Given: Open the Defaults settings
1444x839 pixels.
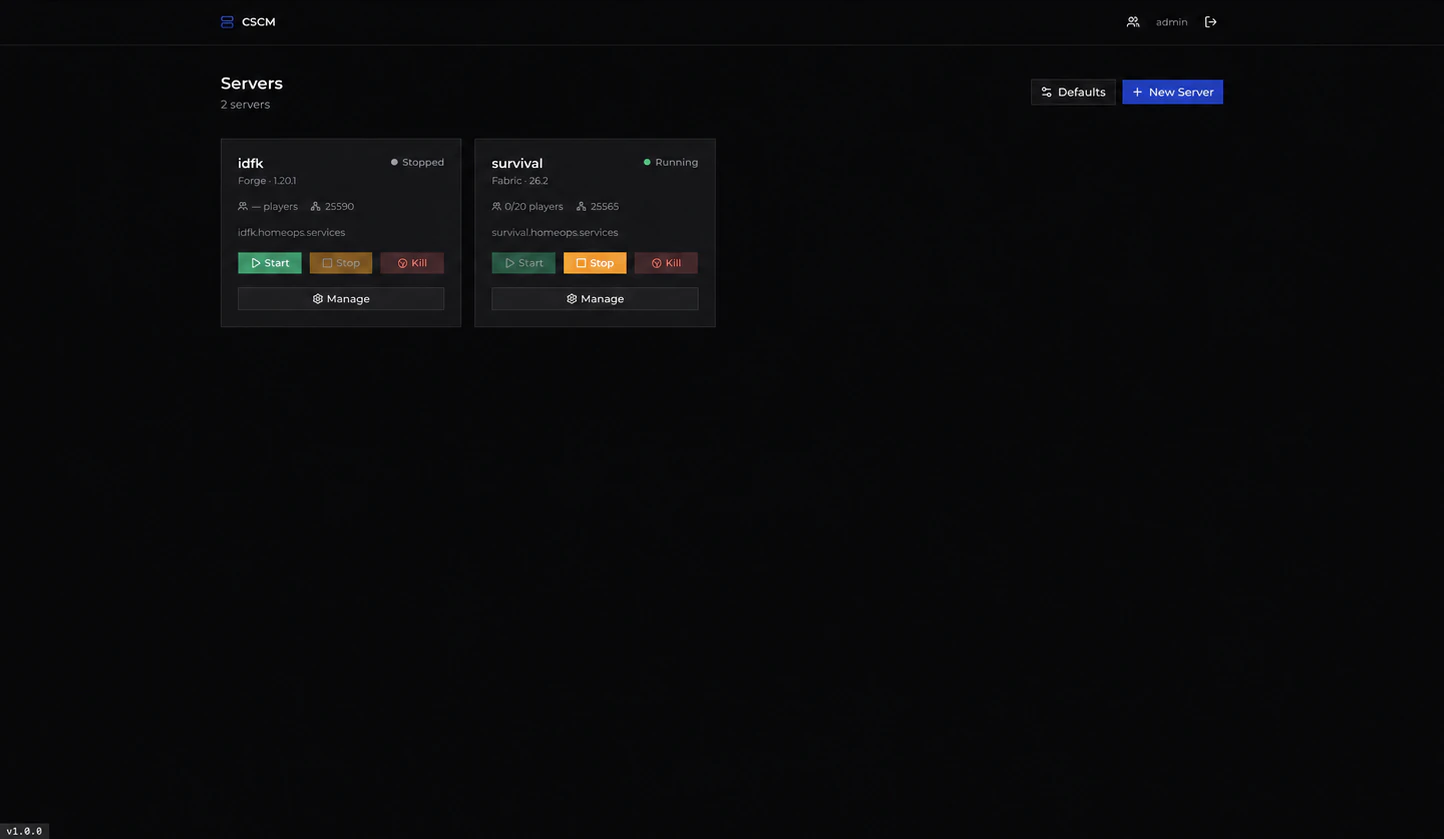Looking at the screenshot, I should 1073,92.
